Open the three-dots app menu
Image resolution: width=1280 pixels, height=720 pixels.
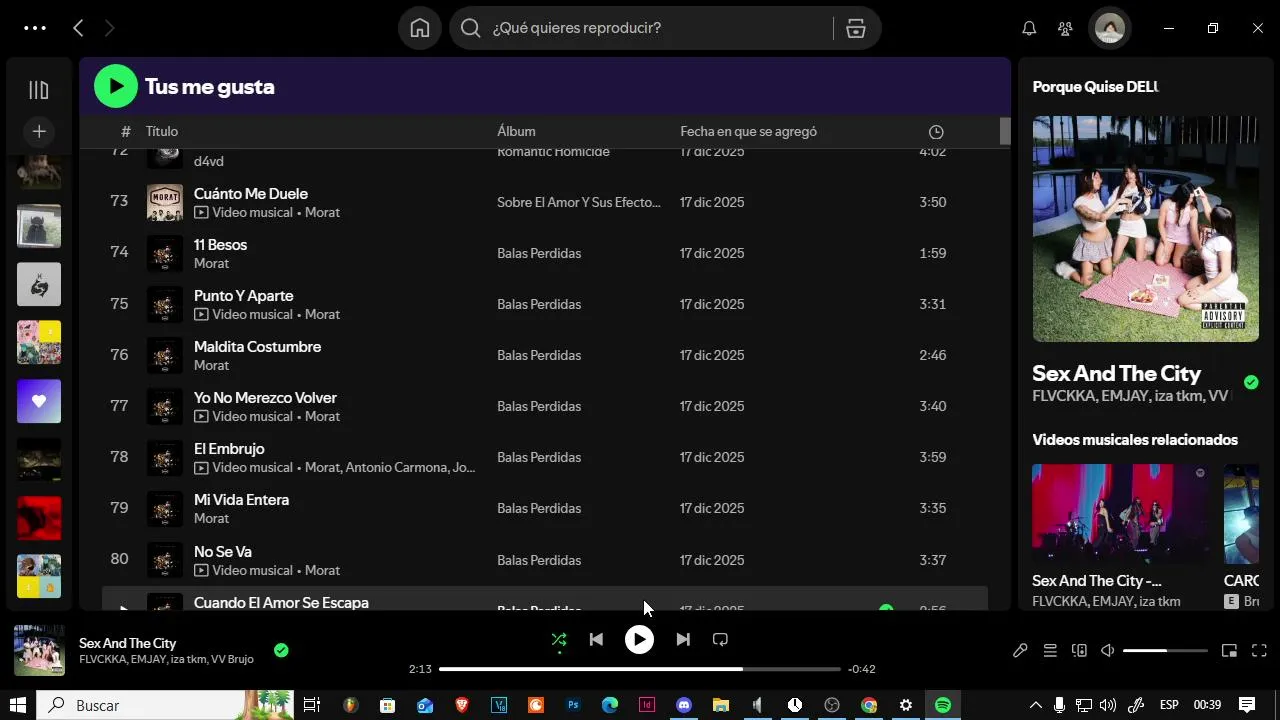click(35, 28)
